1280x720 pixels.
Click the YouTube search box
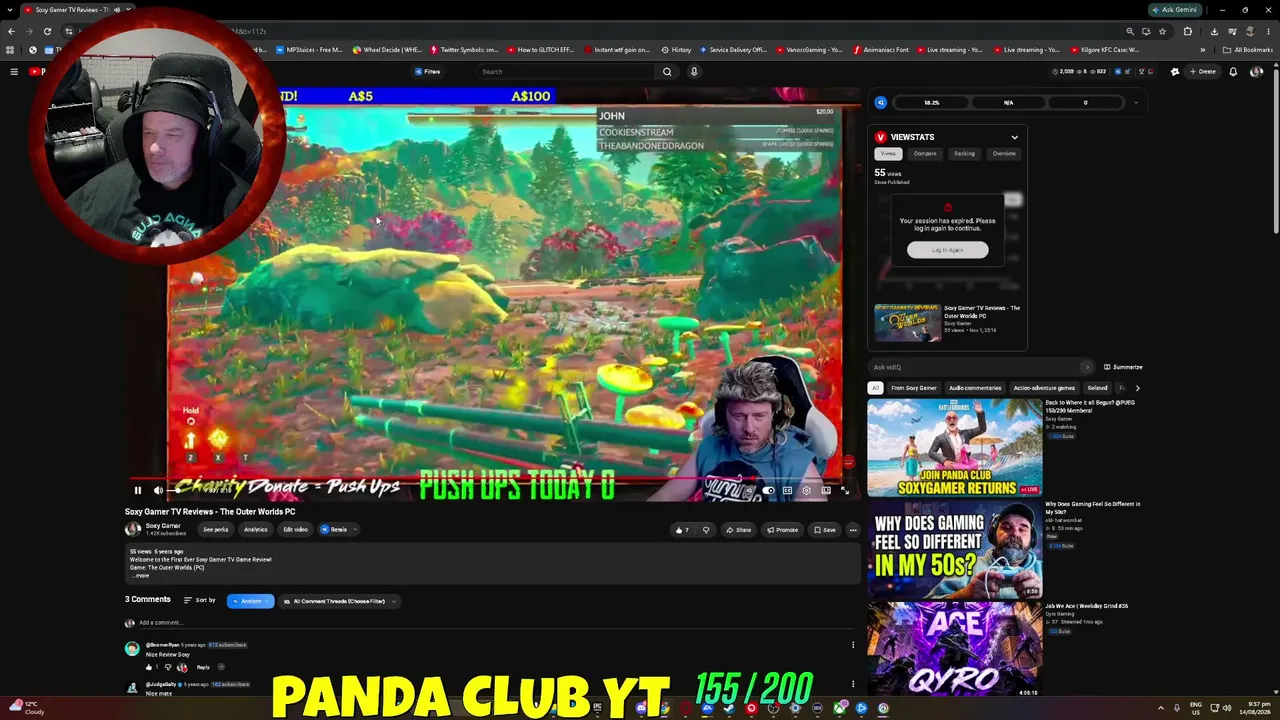(566, 72)
